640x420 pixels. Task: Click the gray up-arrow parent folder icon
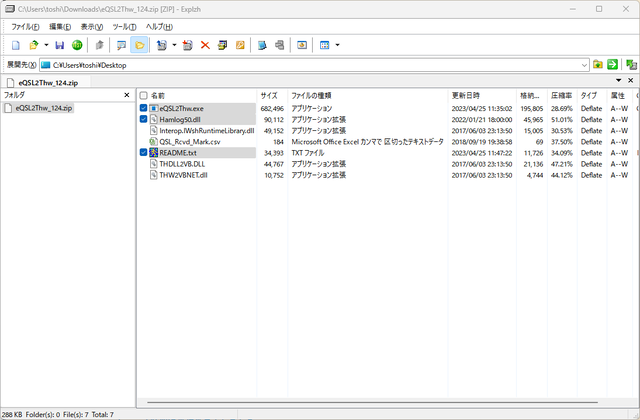[x=99, y=45]
